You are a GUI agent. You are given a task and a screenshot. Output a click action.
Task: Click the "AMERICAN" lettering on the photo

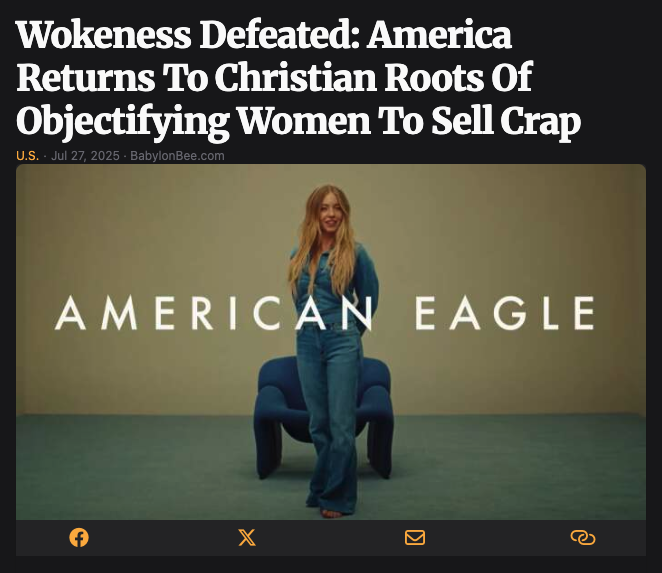[x=214, y=313]
